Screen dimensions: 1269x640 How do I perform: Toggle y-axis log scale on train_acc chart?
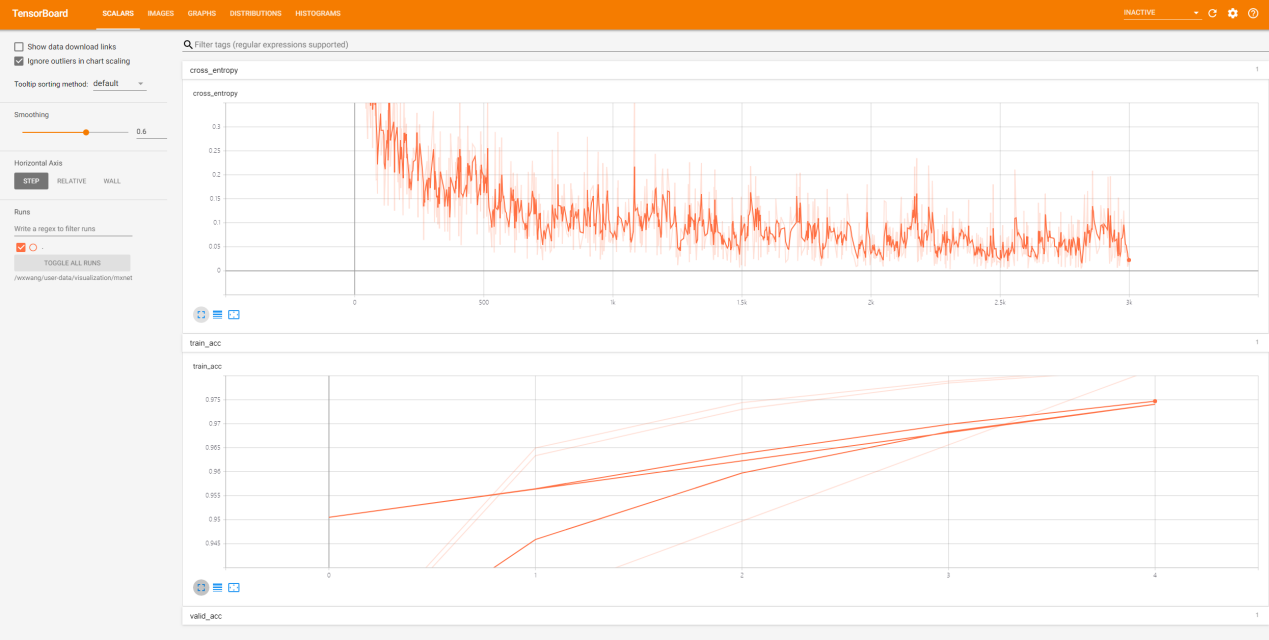217,587
